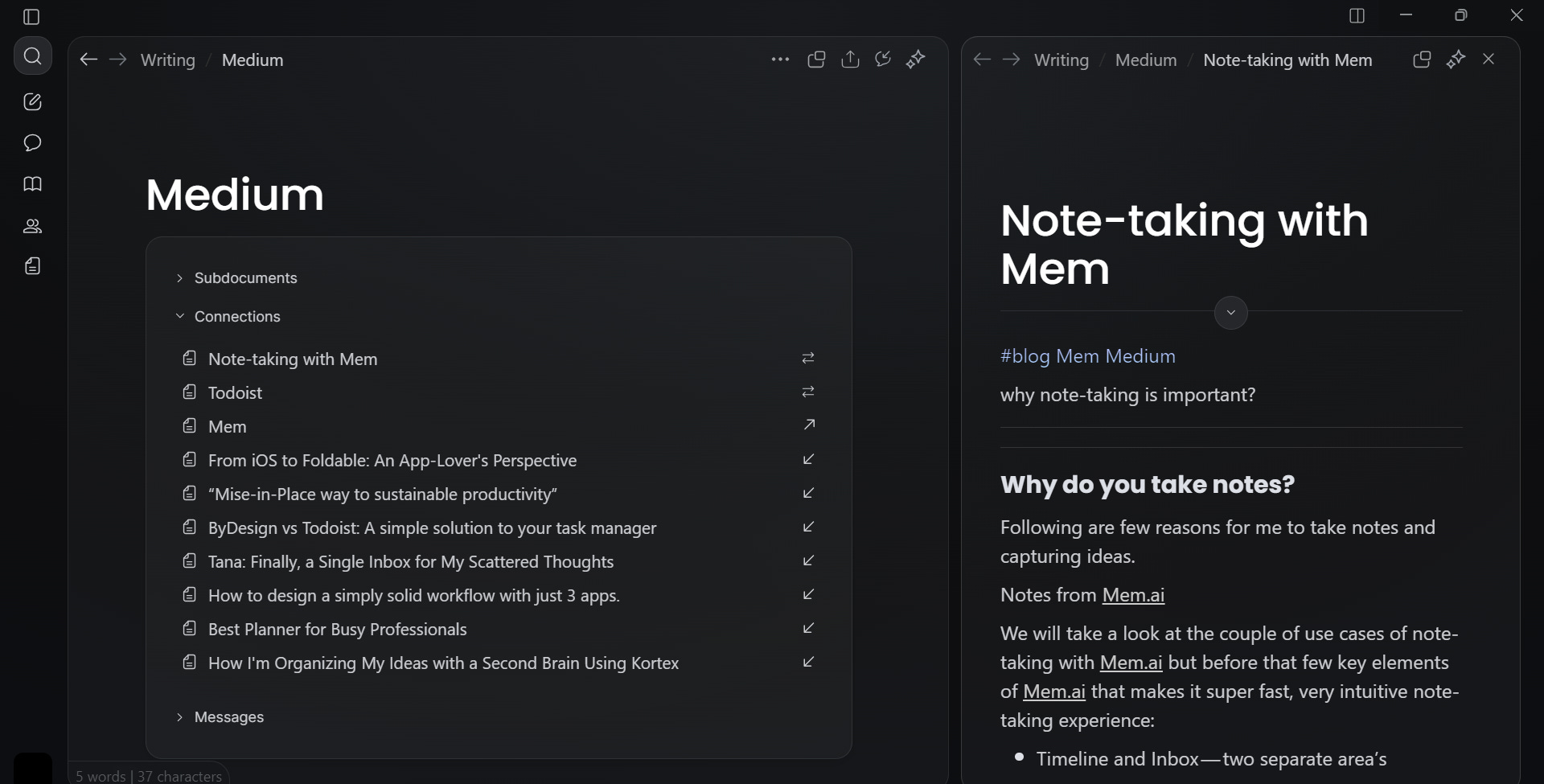The image size is (1544, 784).
Task: Click the outgoing link arrow for Mem
Action: [x=809, y=425]
